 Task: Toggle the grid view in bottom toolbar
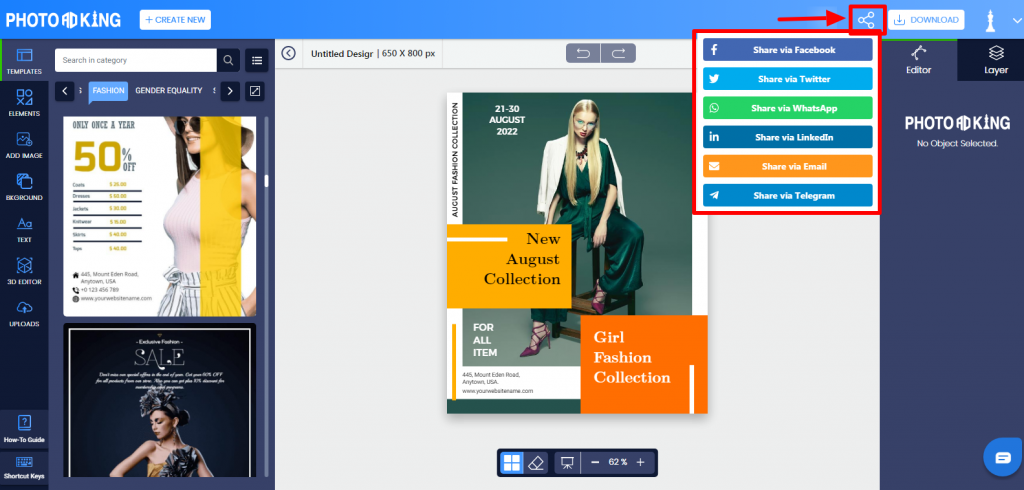(512, 463)
